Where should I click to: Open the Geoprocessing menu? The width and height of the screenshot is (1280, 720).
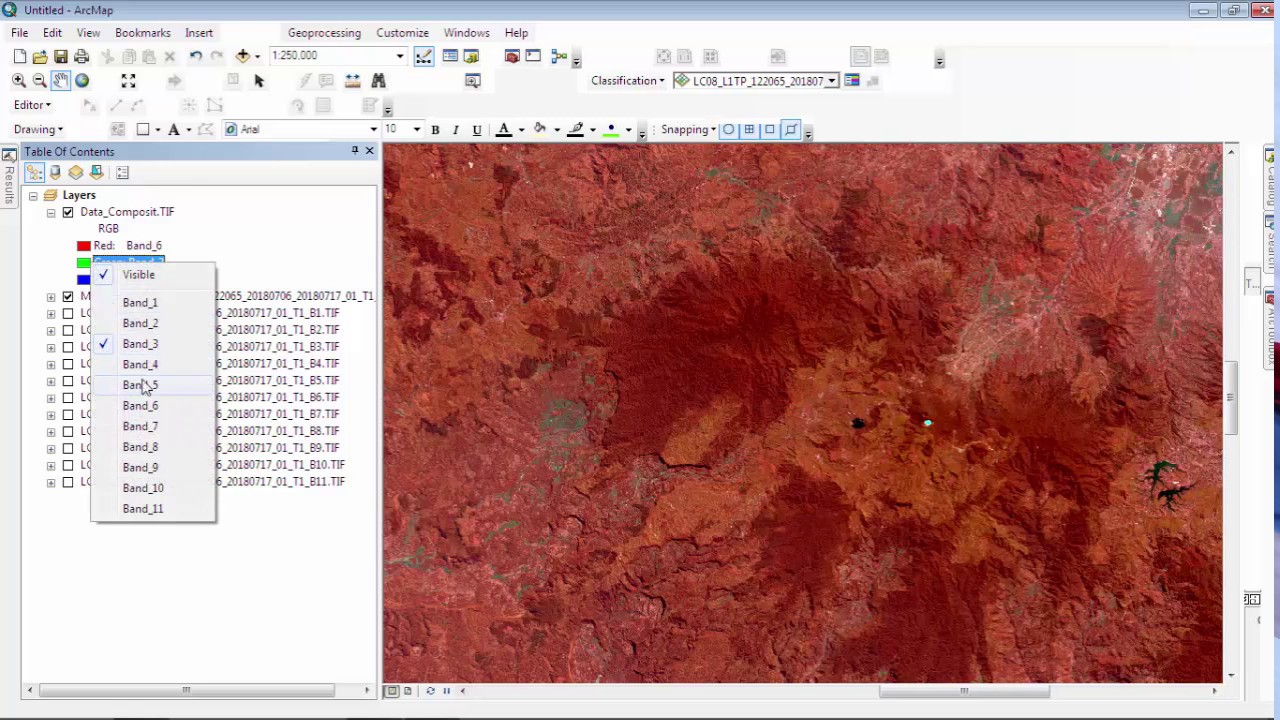[323, 33]
